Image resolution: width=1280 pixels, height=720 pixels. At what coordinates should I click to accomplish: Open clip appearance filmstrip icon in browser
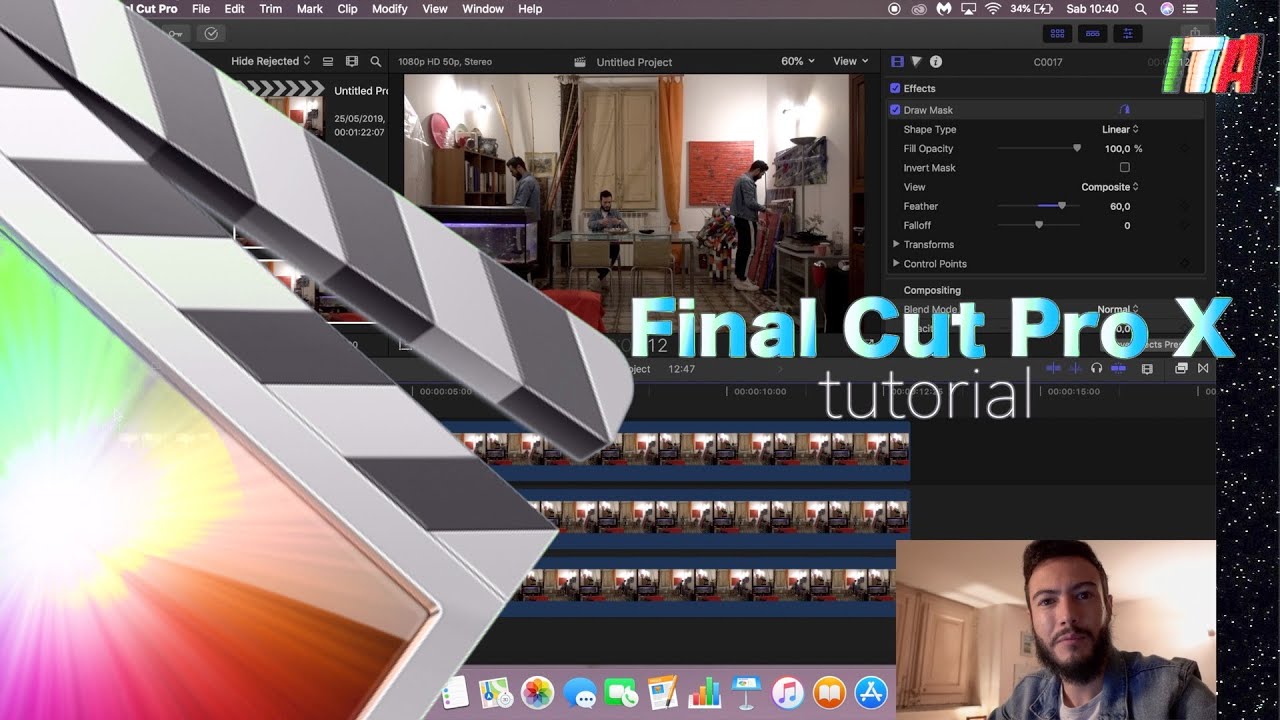click(352, 62)
